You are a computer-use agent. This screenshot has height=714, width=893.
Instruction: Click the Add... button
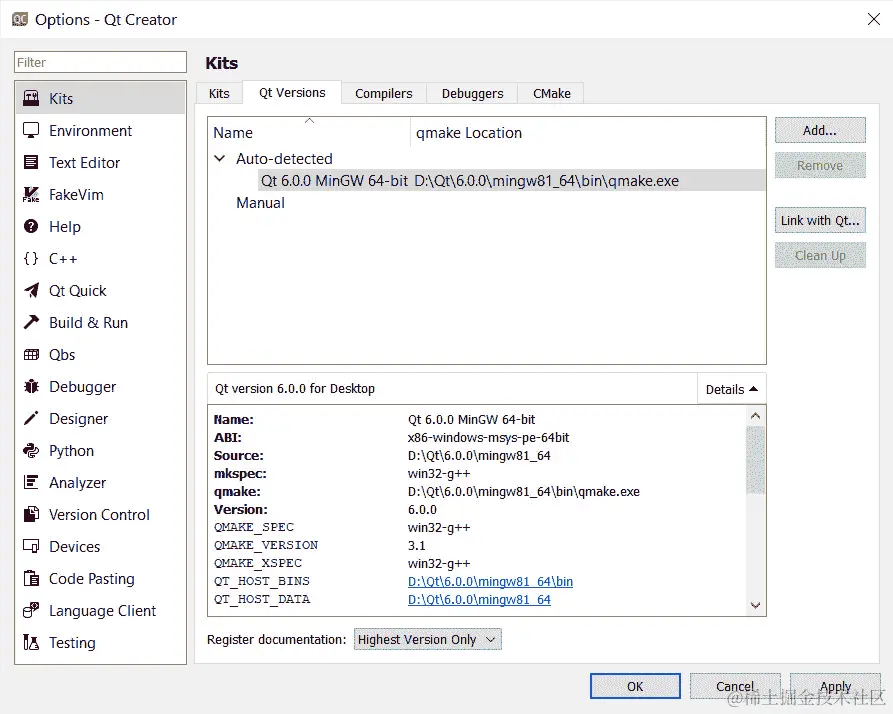pyautogui.click(x=820, y=130)
